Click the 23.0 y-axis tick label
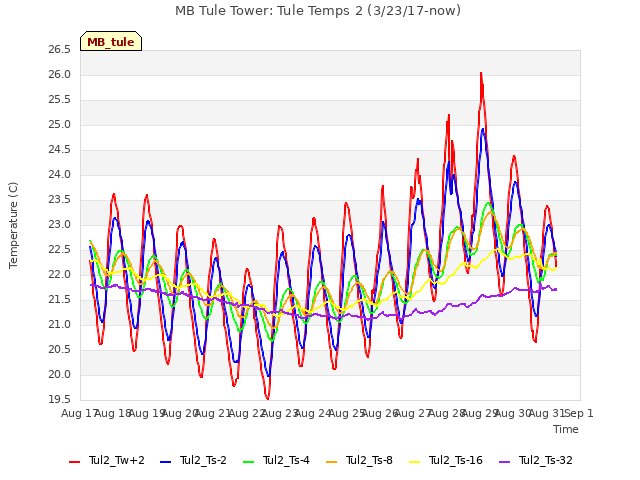The width and height of the screenshot is (640, 480). coord(60,224)
